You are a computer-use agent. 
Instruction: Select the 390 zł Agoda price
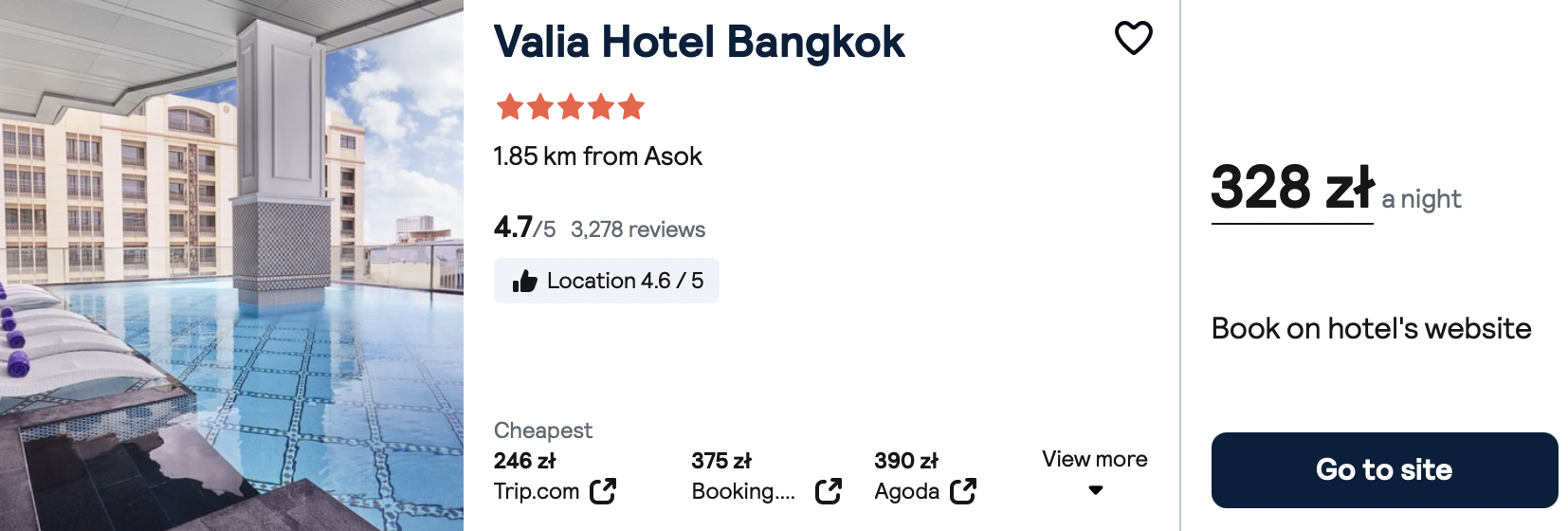(906, 461)
